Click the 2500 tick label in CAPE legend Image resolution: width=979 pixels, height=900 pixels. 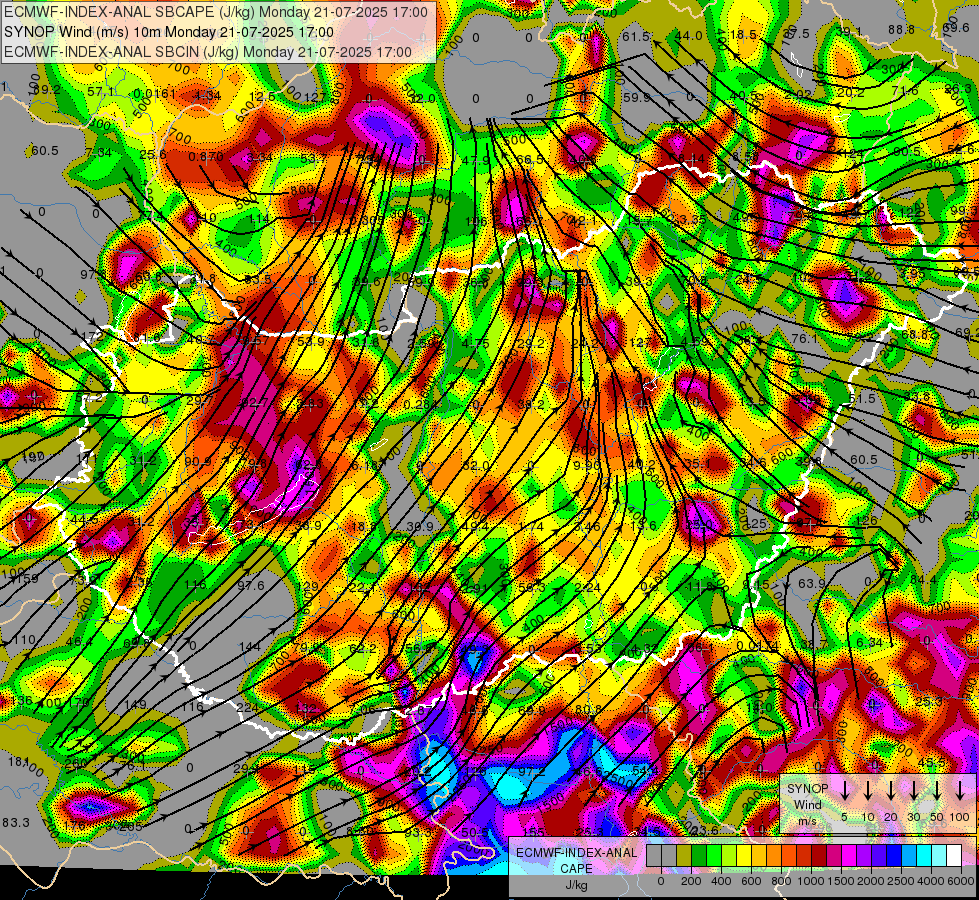tap(901, 881)
